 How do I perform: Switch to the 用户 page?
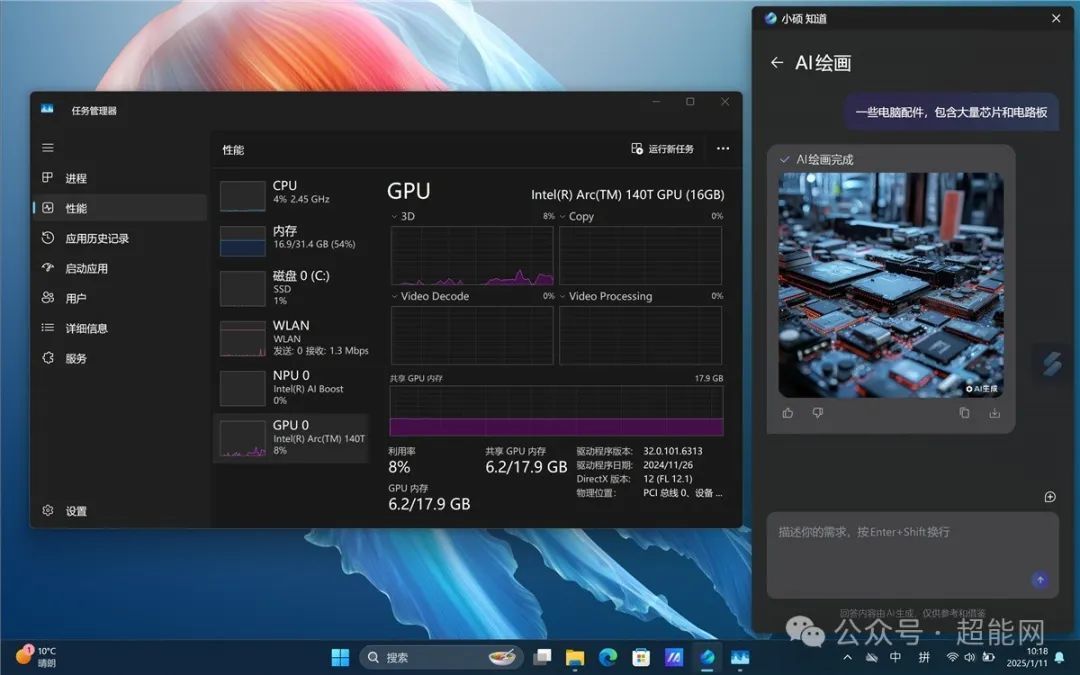click(119, 298)
